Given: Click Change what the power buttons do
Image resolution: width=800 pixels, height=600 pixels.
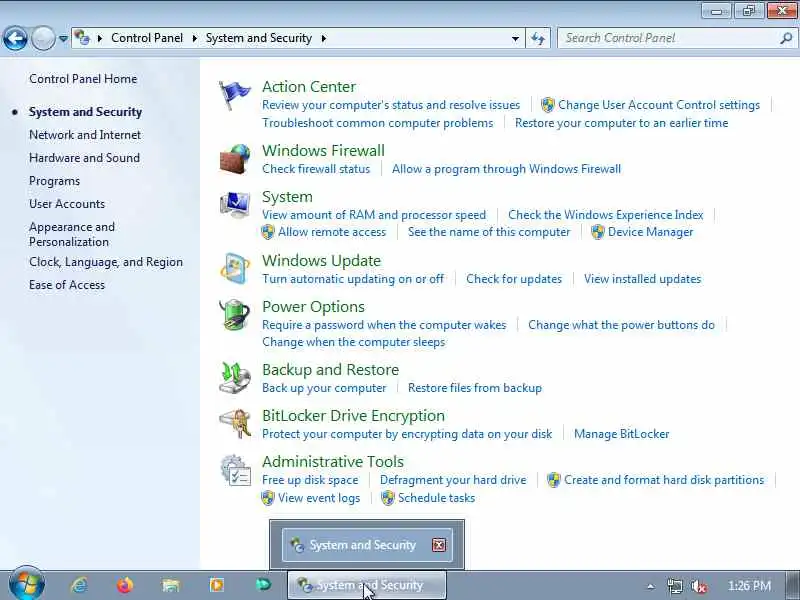Looking at the screenshot, I should [x=621, y=325].
